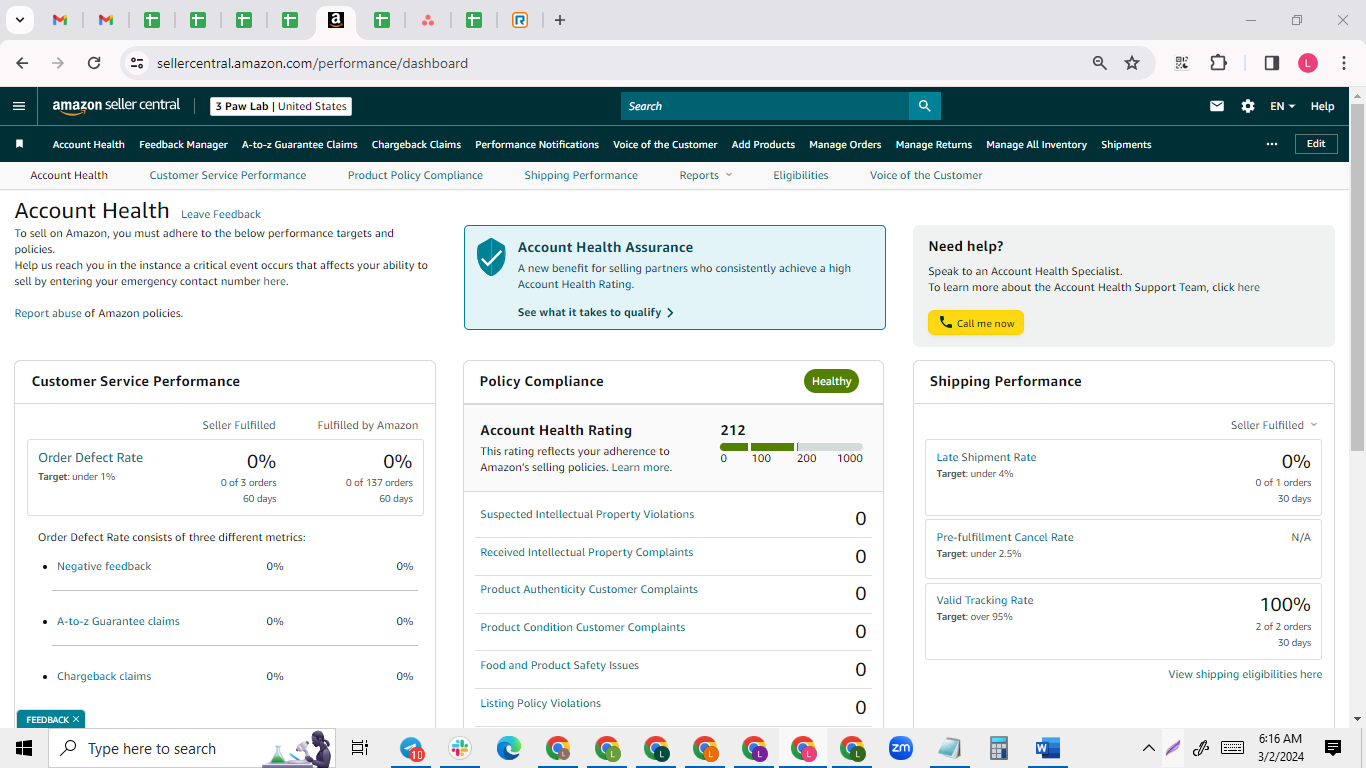Open the QR code extension icon
The width and height of the screenshot is (1366, 768).
1182,63
